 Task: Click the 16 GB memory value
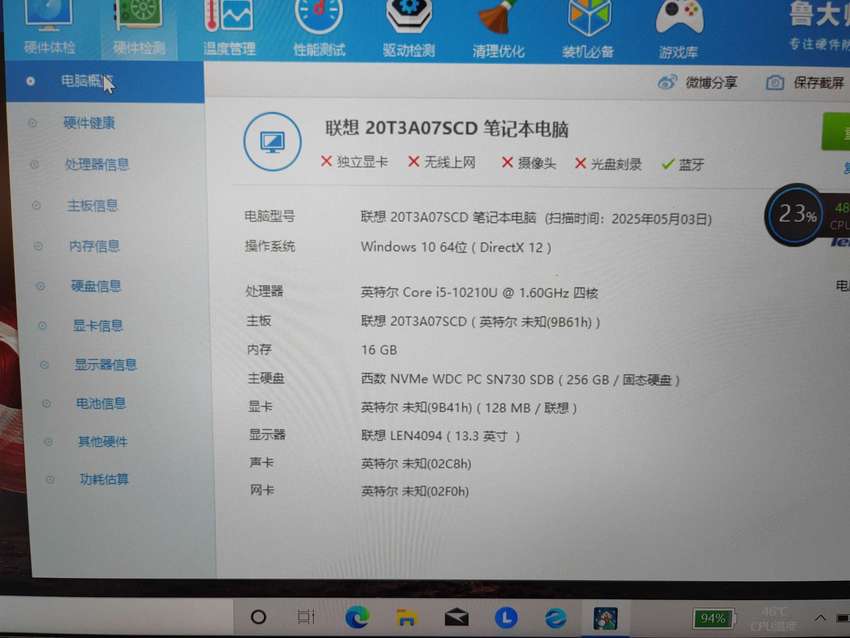(379, 350)
